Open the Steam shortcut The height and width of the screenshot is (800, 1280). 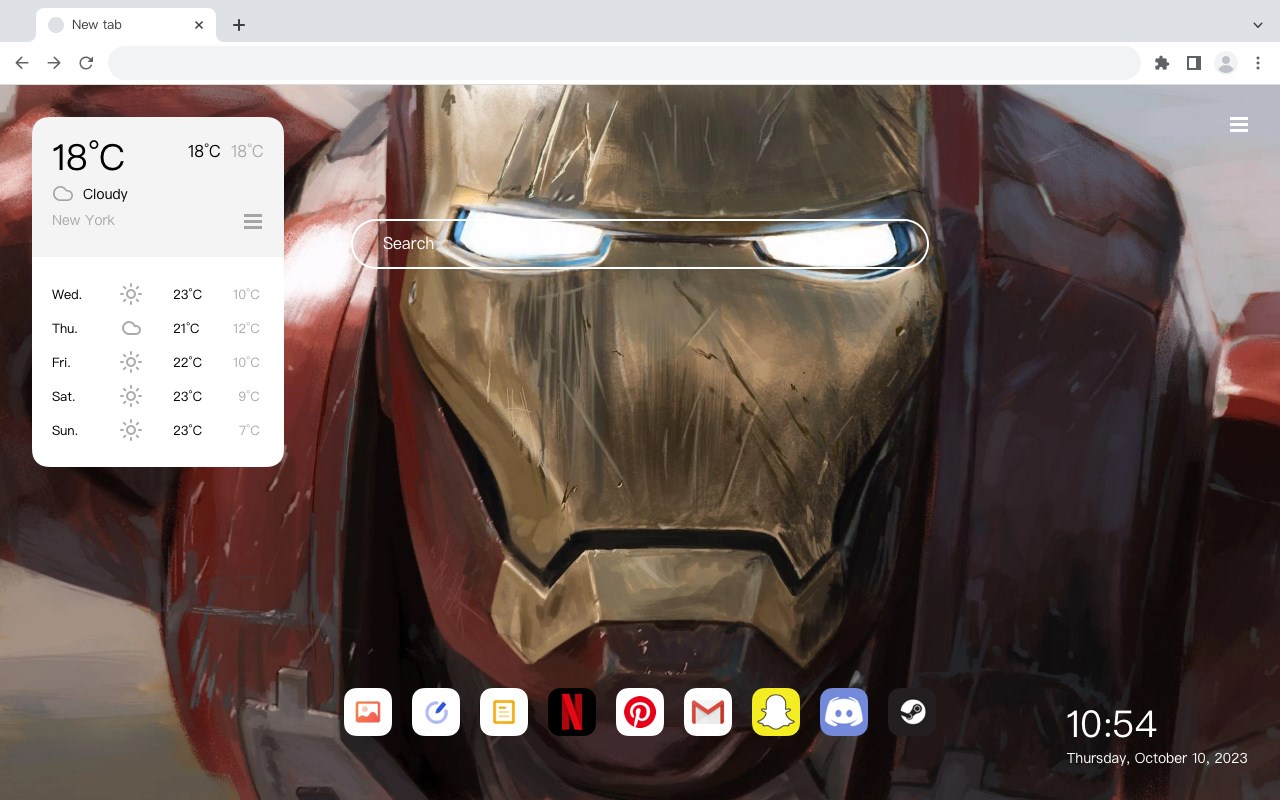tap(912, 712)
